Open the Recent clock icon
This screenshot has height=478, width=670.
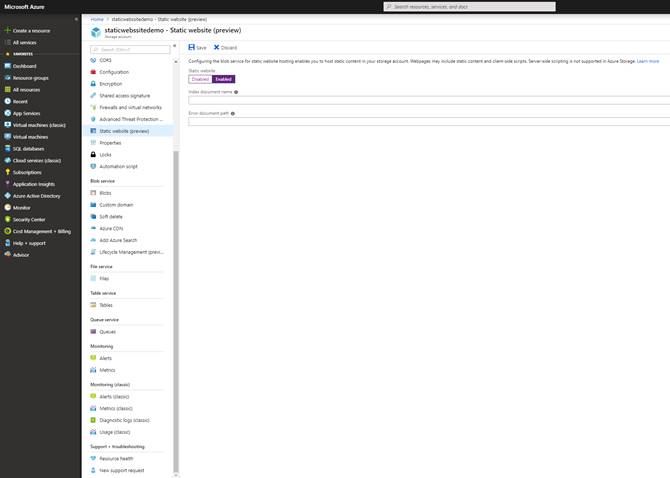(x=7, y=101)
